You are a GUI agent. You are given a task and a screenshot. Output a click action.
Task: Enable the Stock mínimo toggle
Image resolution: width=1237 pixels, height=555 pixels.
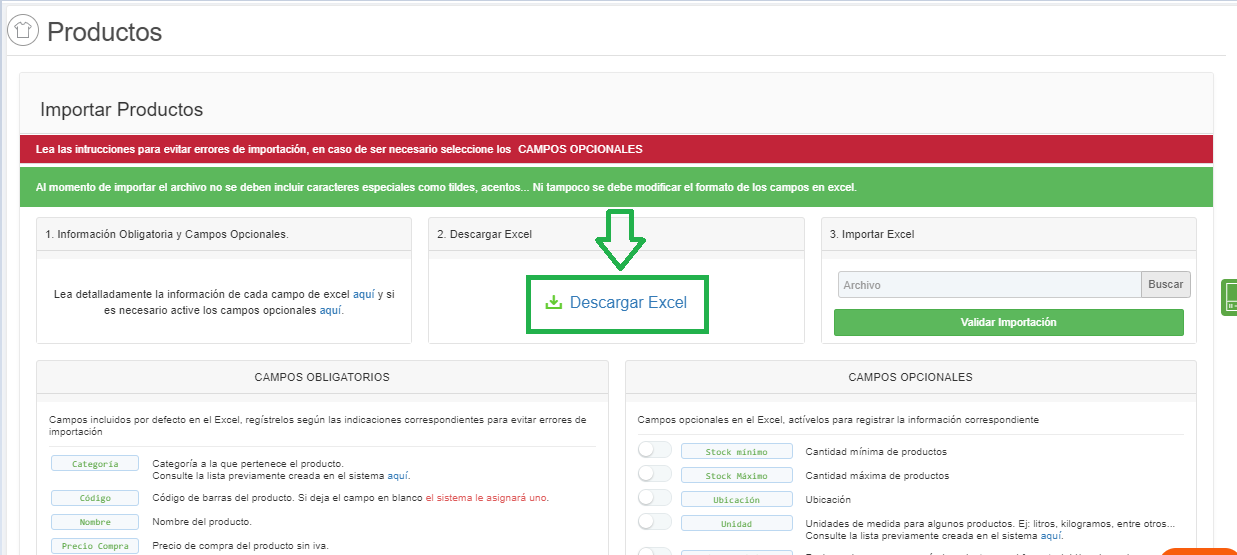(655, 450)
